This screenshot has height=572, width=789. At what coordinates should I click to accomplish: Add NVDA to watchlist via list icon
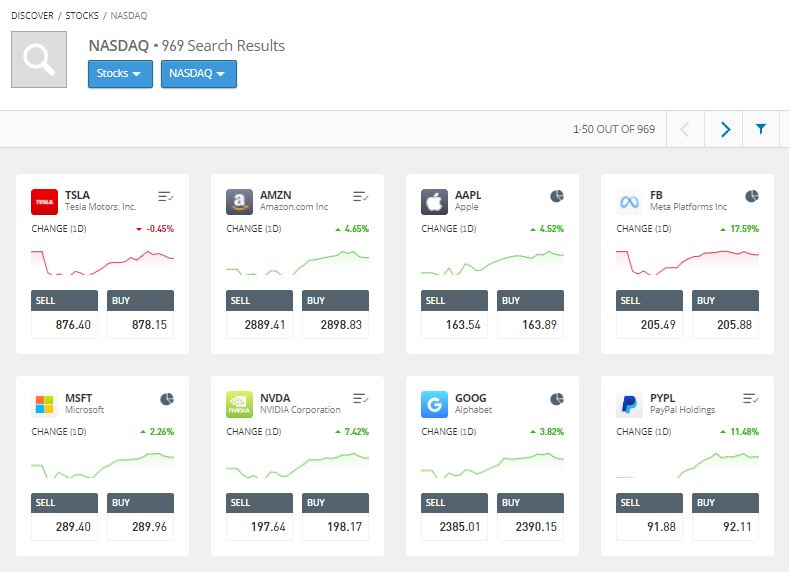coord(360,399)
